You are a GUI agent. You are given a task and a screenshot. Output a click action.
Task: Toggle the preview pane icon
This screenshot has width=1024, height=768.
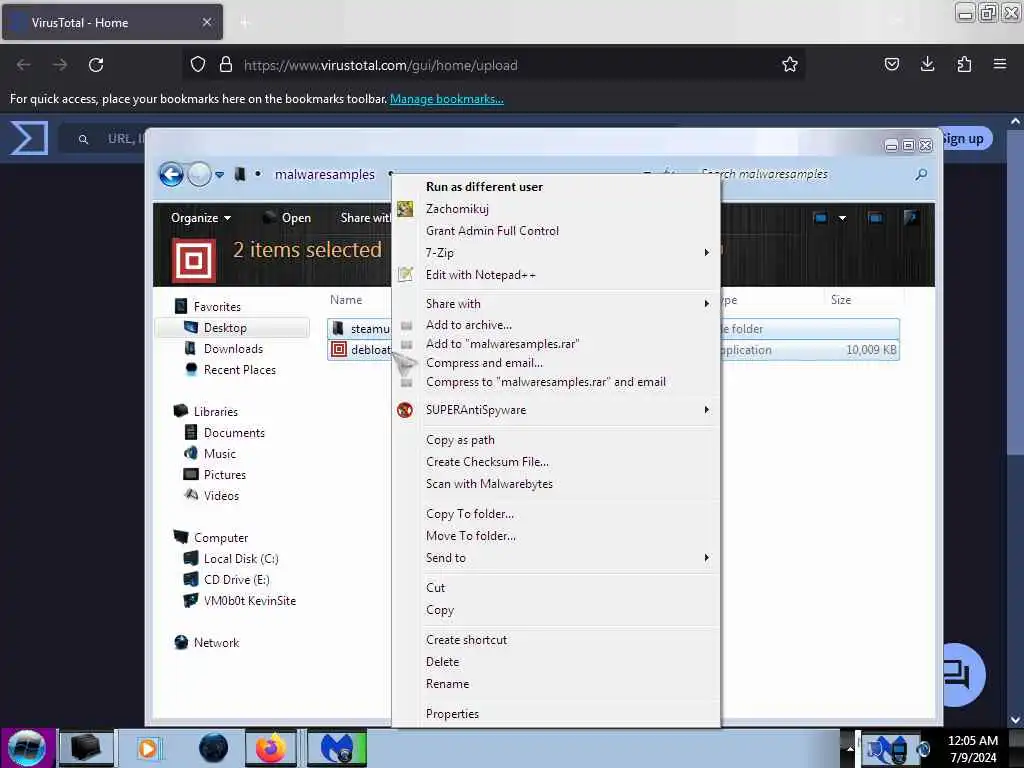(x=875, y=218)
